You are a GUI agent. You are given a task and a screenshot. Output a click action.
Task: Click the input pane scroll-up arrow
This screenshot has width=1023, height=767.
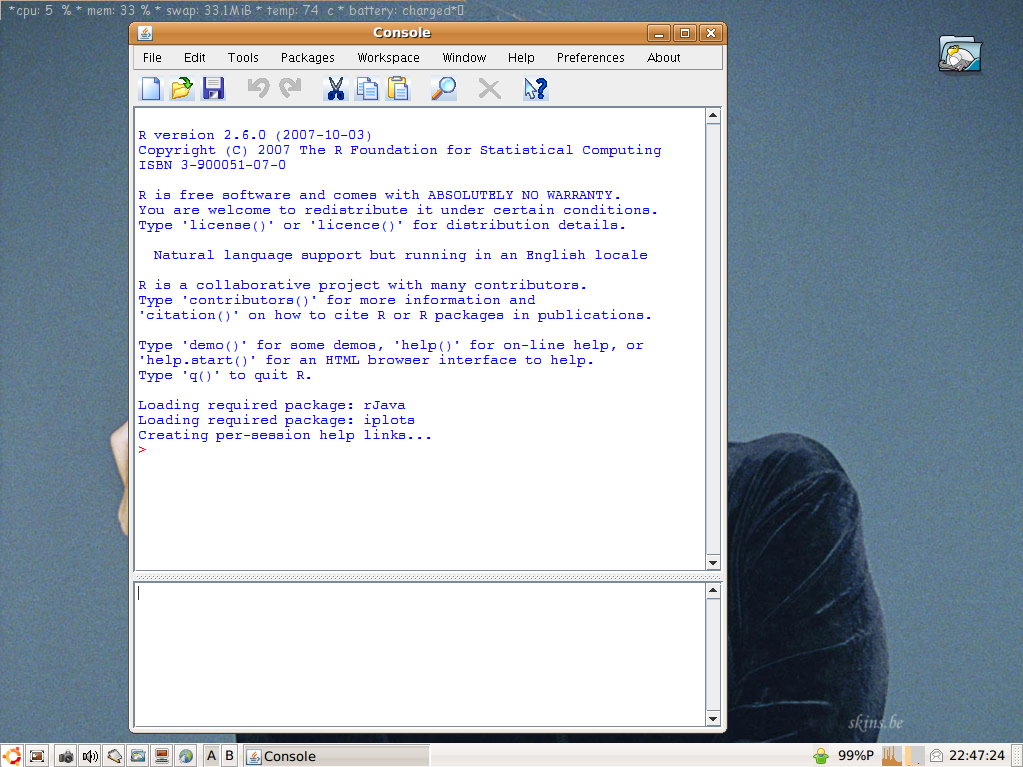tap(713, 591)
